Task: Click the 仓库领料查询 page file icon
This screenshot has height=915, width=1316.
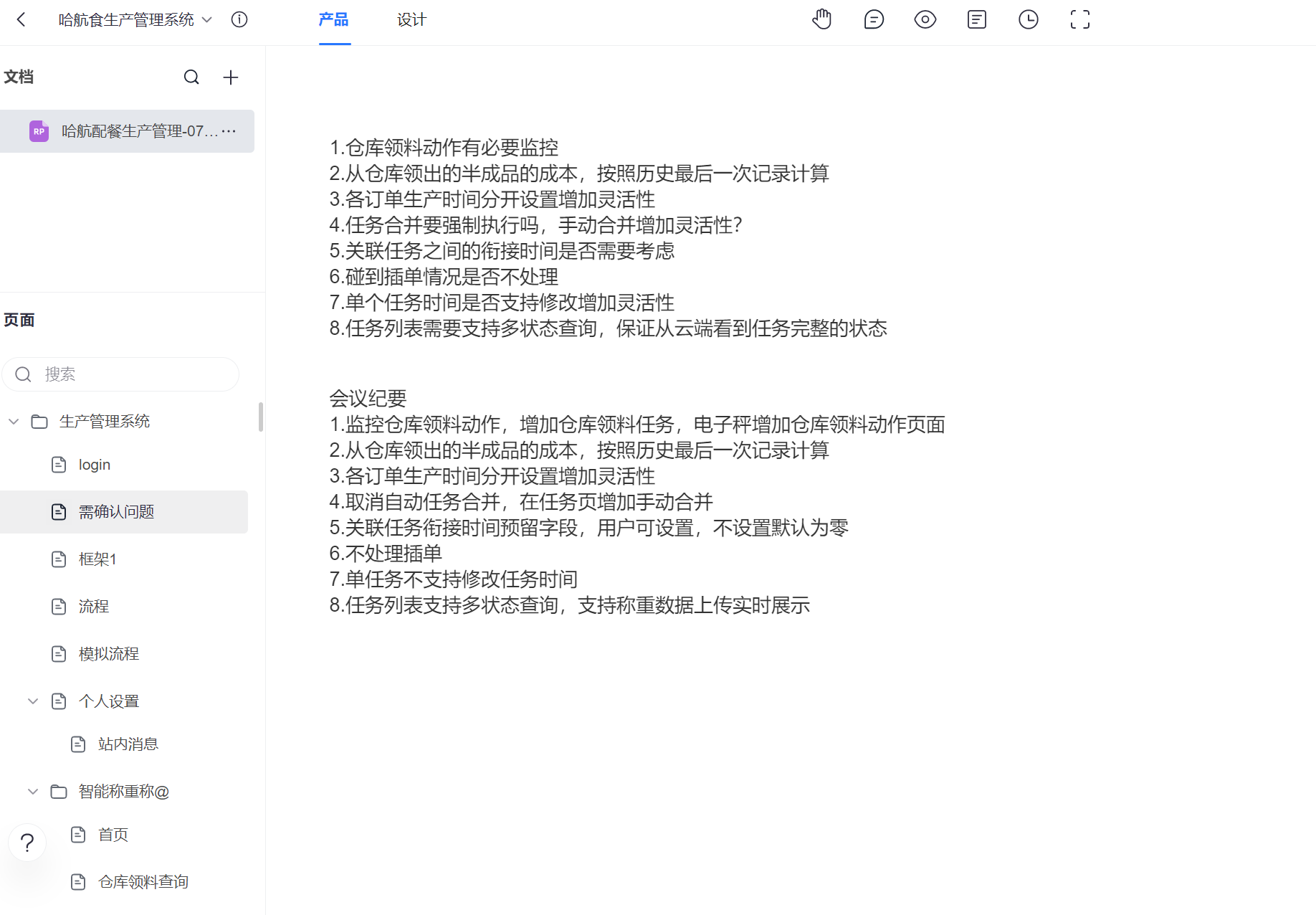Action: coord(78,882)
